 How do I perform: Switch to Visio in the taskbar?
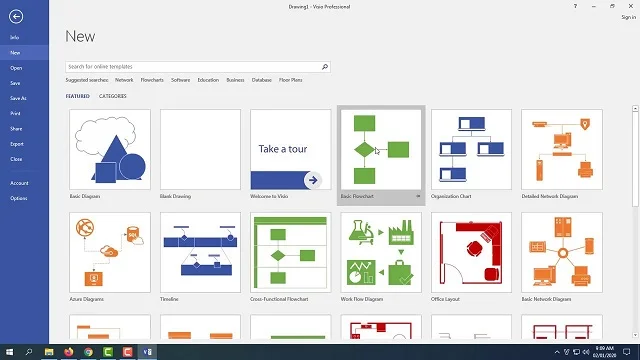click(x=147, y=352)
